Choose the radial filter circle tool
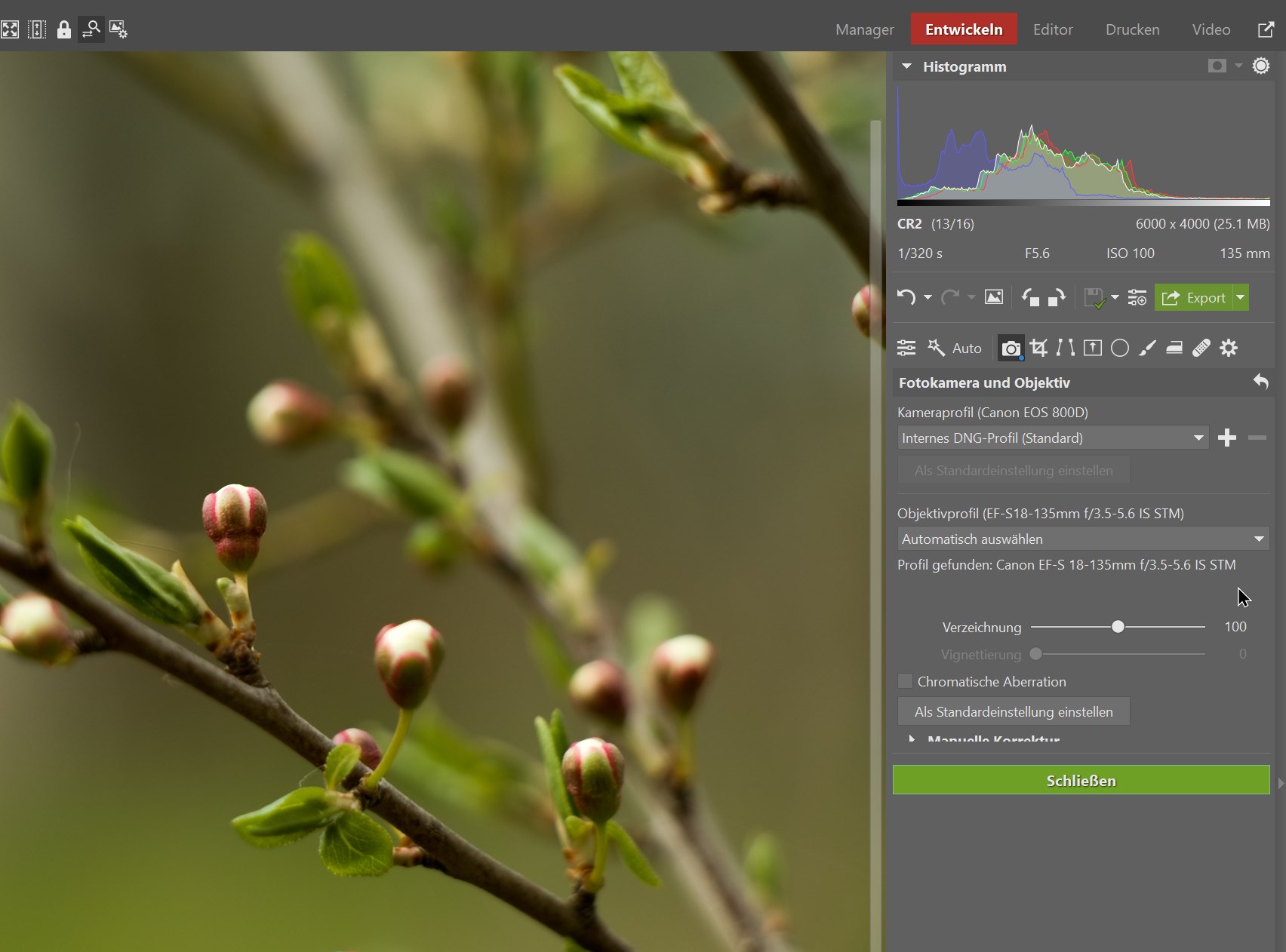Image resolution: width=1286 pixels, height=952 pixels. 1120,348
